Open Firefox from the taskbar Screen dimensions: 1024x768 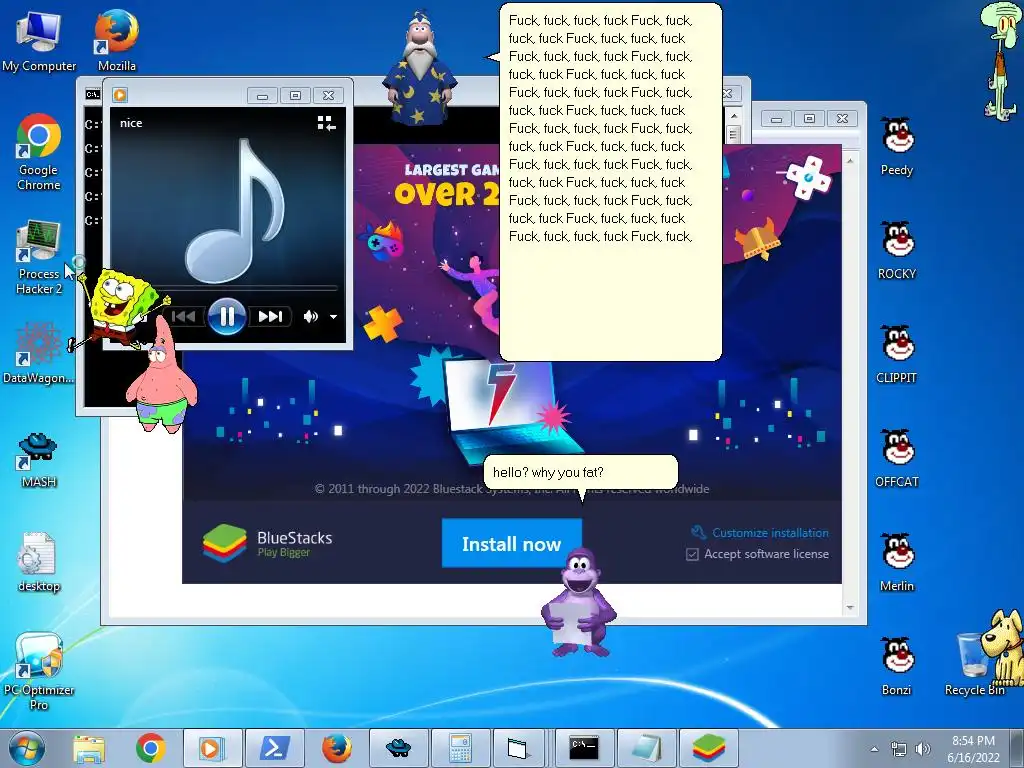[337, 748]
